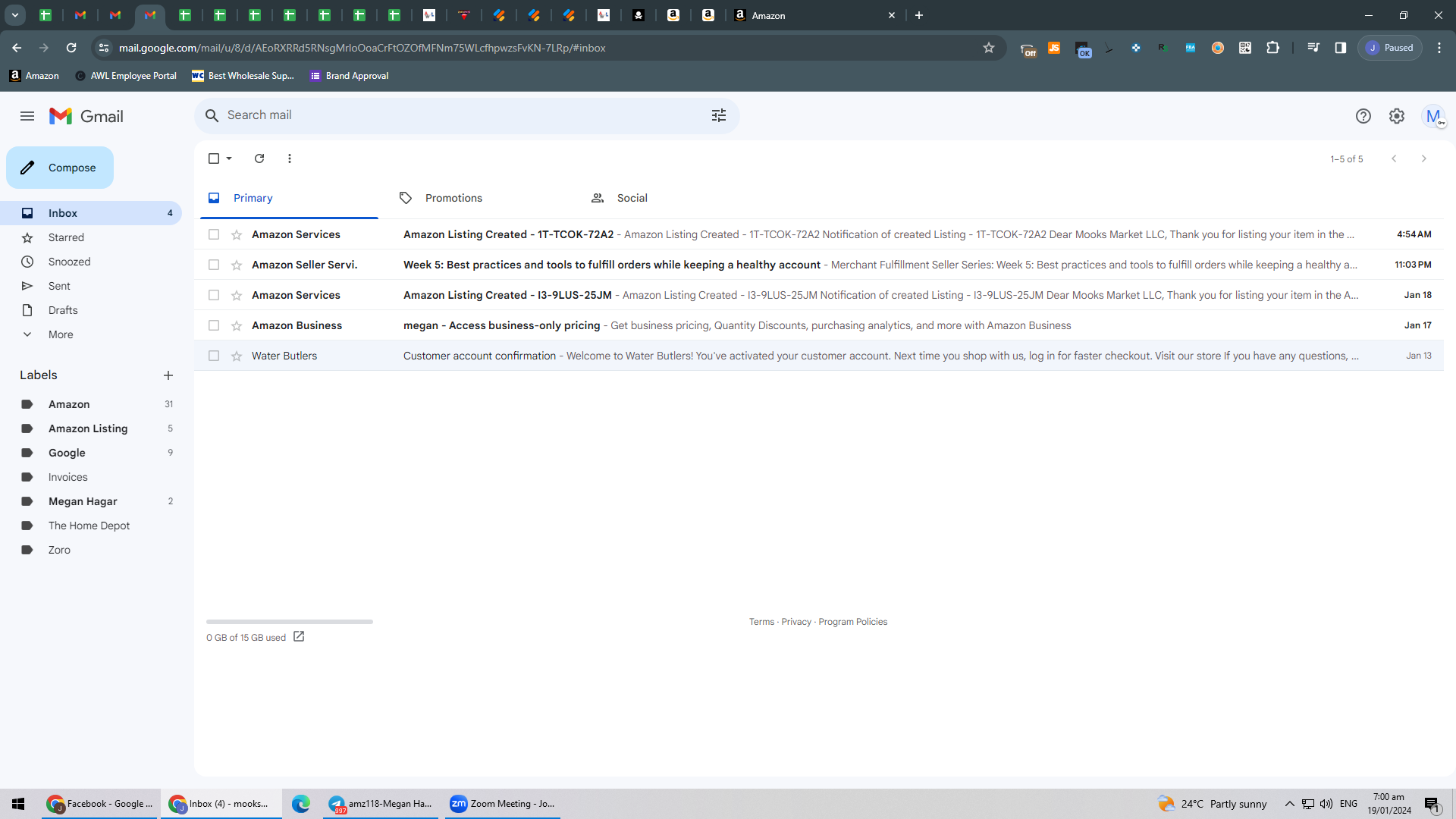Open Google account avatar menu
This screenshot has height=819, width=1456.
[x=1433, y=116]
